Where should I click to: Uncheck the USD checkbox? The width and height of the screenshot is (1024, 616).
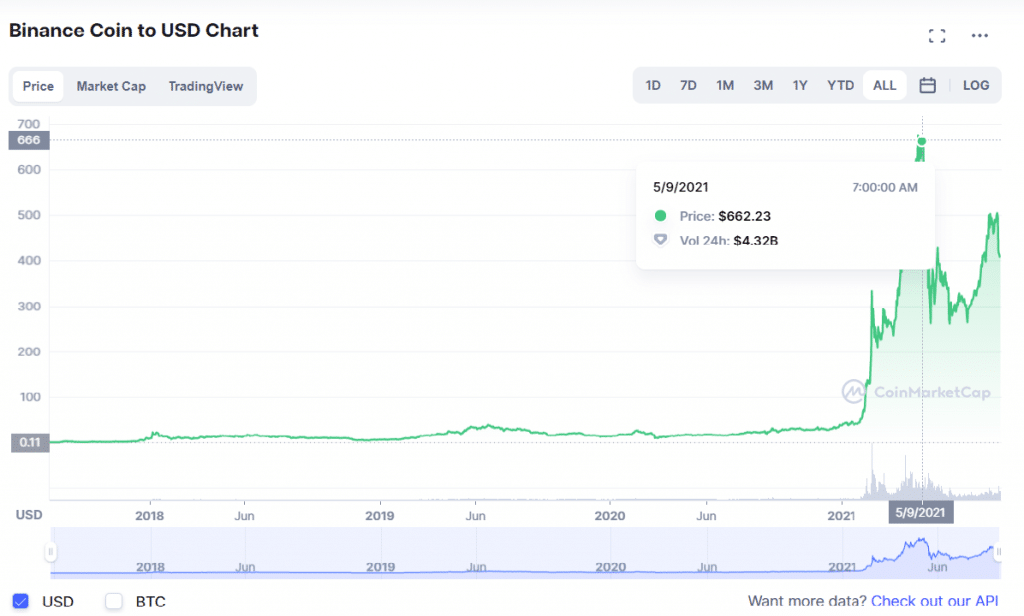[21, 601]
